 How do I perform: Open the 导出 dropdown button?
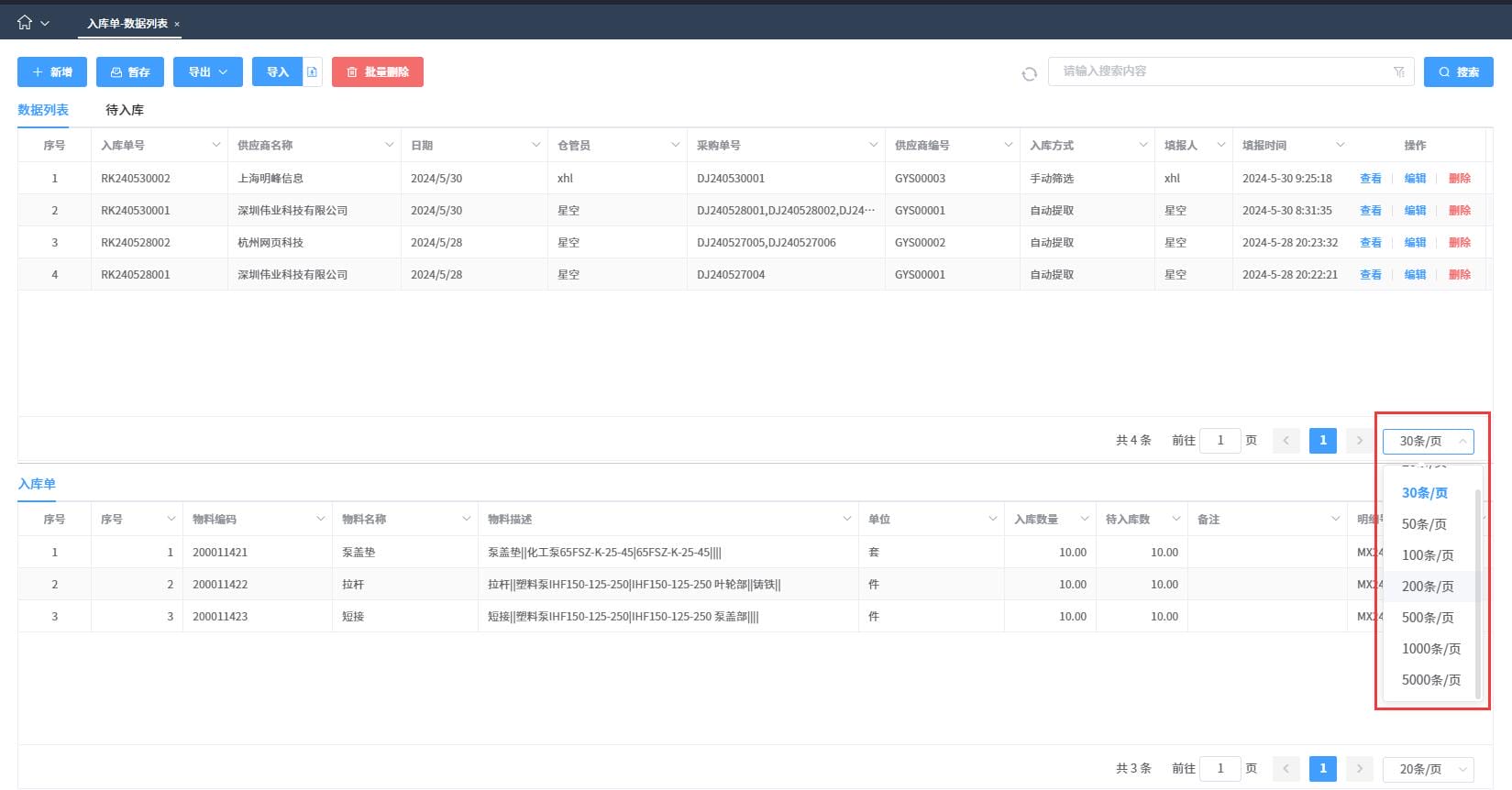pos(208,72)
